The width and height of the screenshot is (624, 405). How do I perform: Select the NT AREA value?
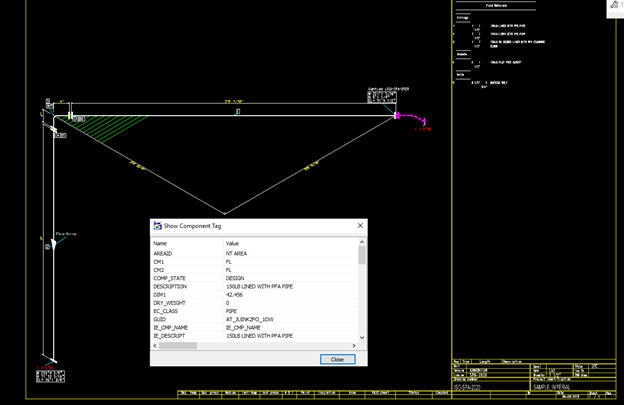coord(236,253)
